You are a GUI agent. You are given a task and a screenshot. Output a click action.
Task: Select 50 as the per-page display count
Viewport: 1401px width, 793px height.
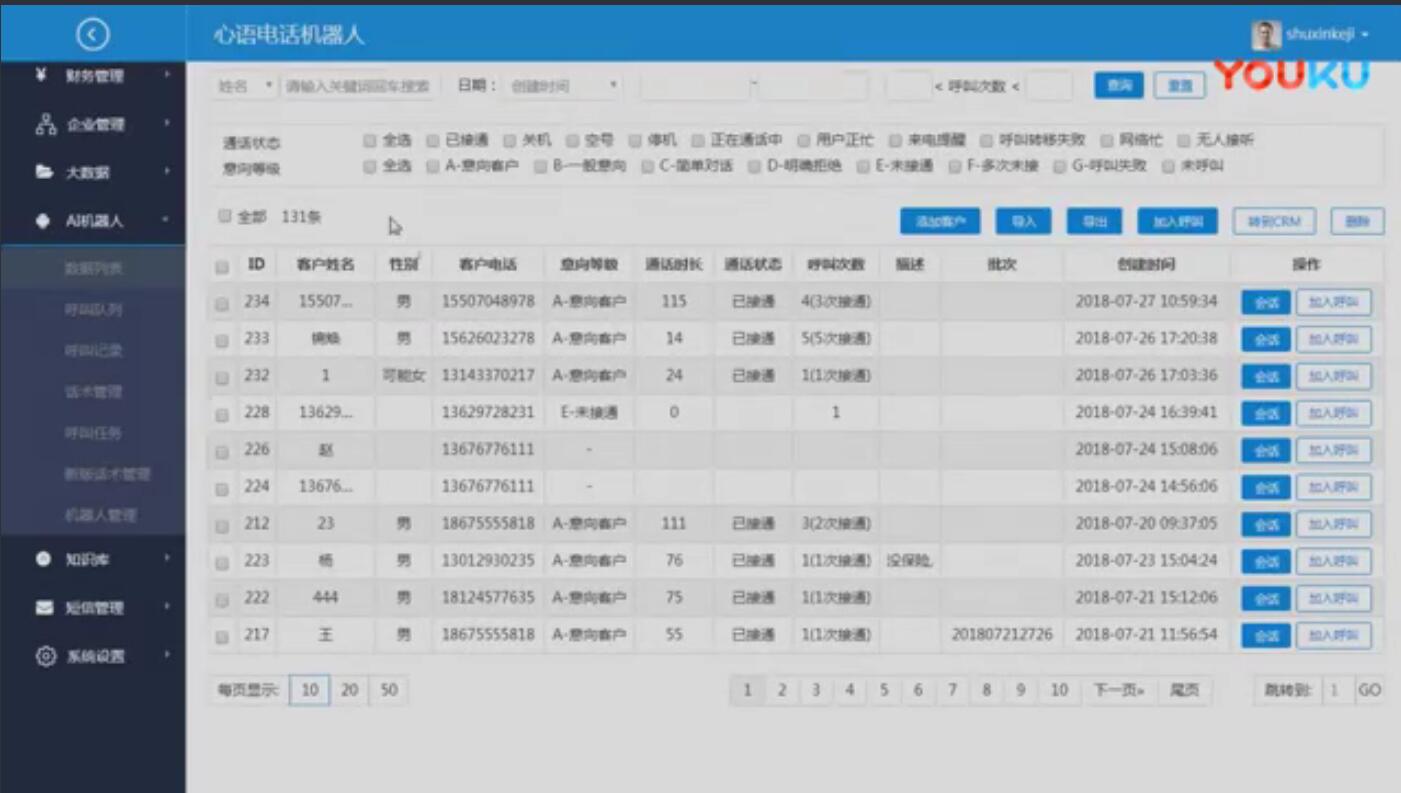(x=388, y=689)
